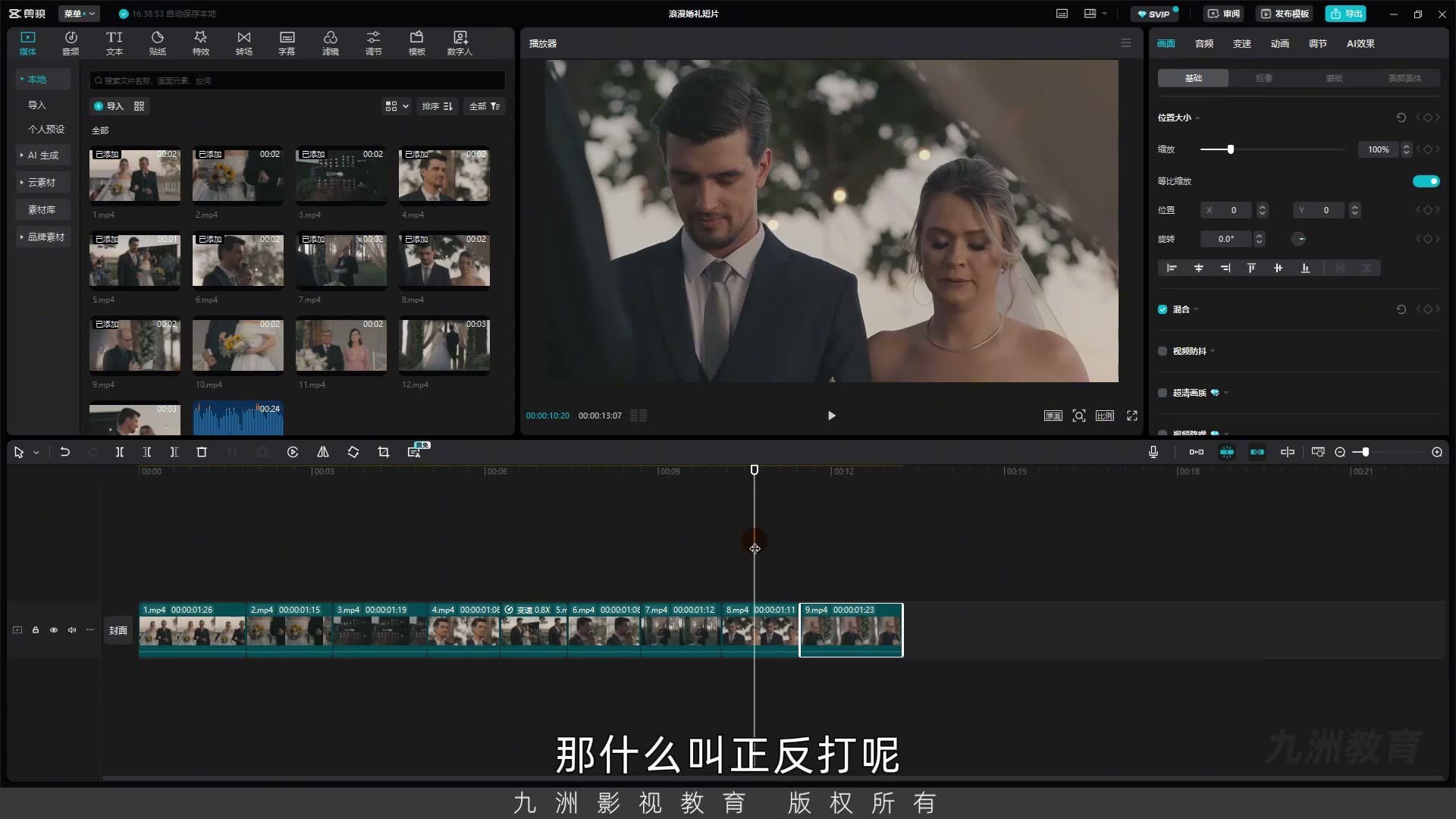Open the 特效 effects tab
The image size is (1456, 819).
(x=200, y=43)
